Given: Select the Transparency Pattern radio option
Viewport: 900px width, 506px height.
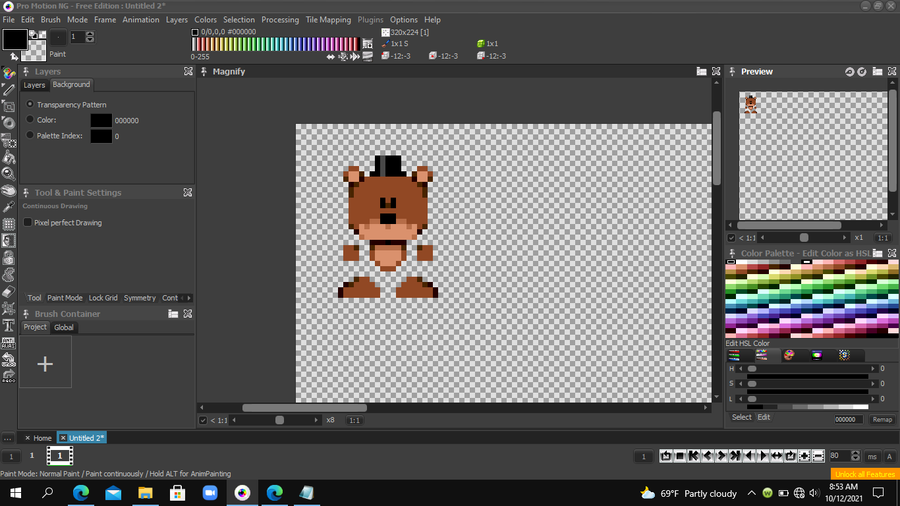Looking at the screenshot, I should point(30,104).
